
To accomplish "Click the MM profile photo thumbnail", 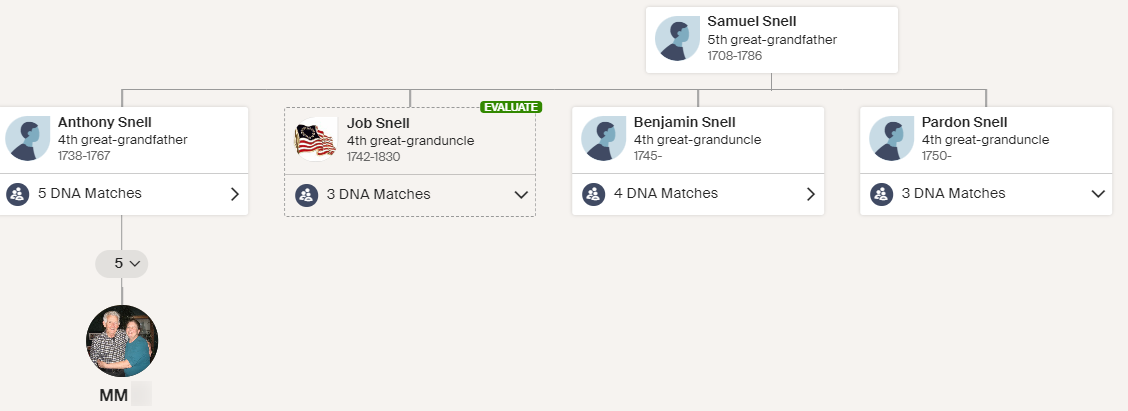I will pyautogui.click(x=122, y=341).
